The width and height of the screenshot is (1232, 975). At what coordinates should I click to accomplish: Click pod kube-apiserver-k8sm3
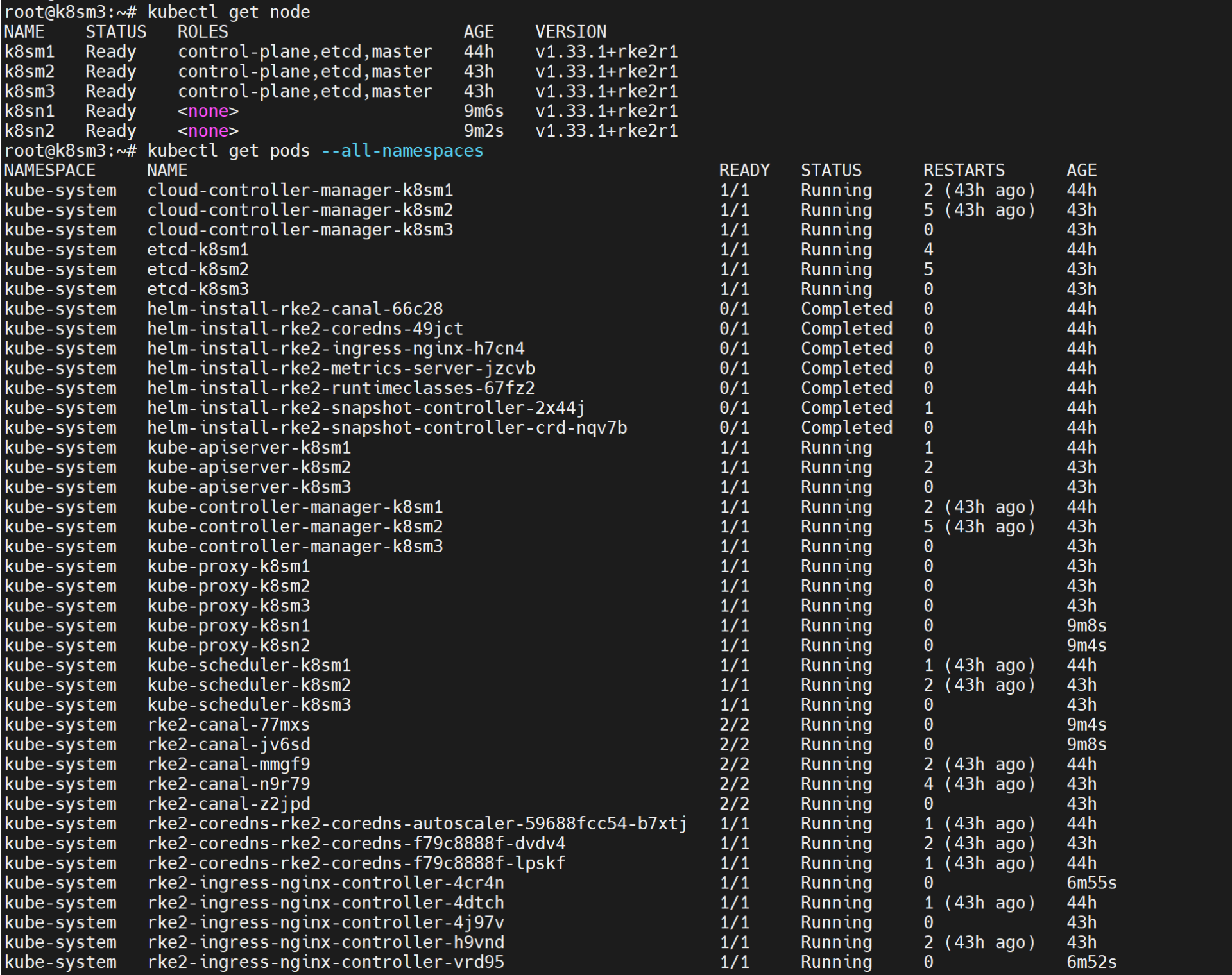pyautogui.click(x=249, y=487)
